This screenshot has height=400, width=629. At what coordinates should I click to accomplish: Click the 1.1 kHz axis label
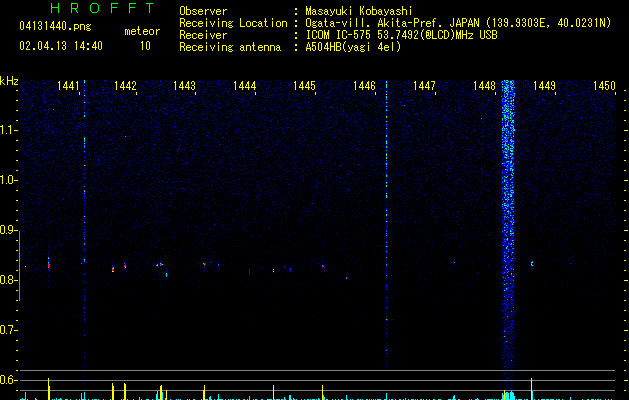[x=8, y=130]
